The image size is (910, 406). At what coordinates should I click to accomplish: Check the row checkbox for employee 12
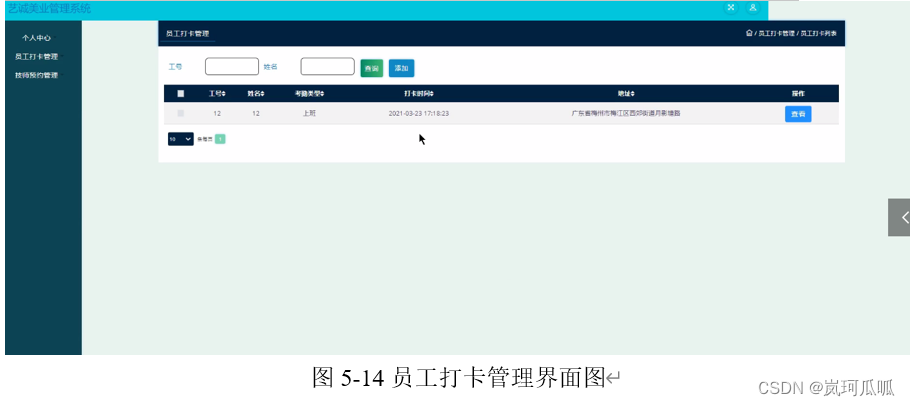pos(180,114)
